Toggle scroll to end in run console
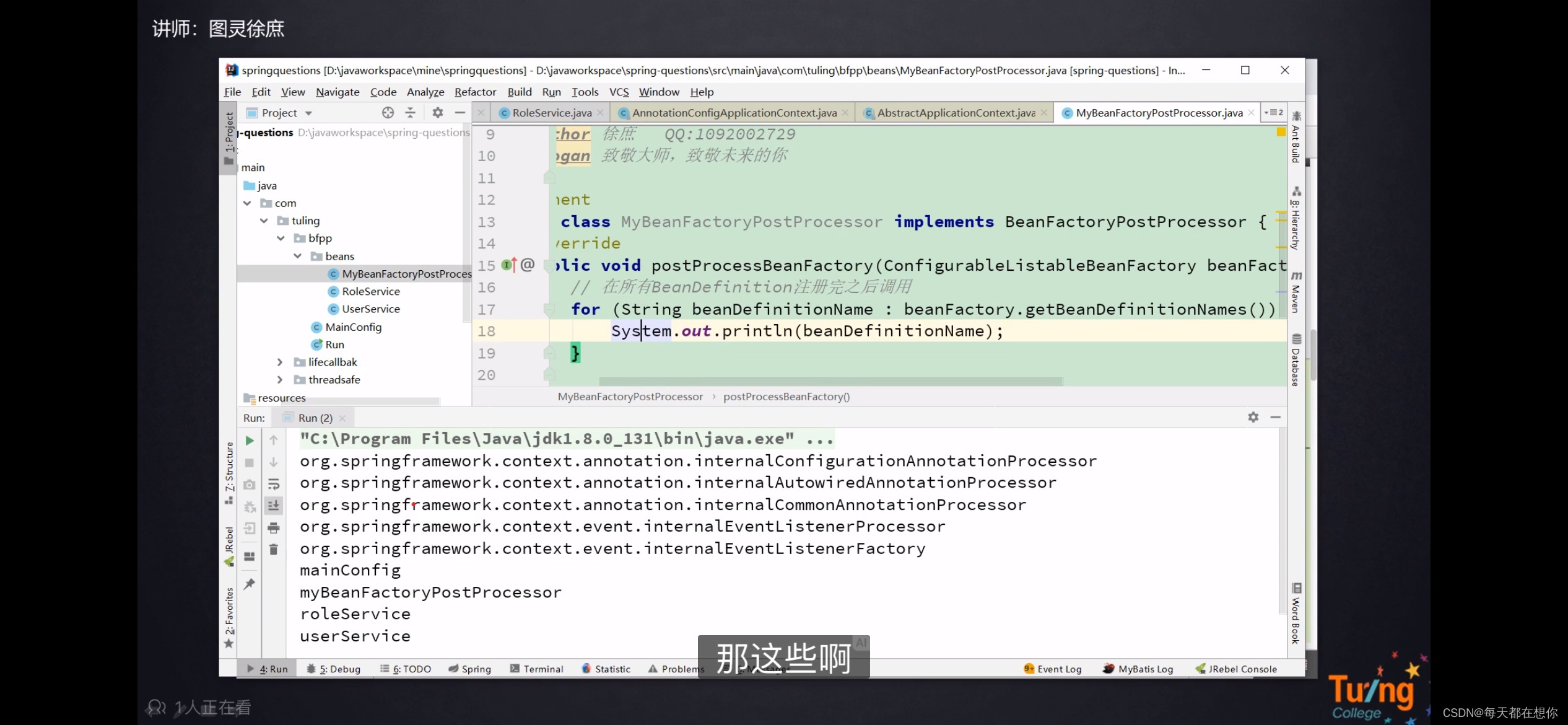The image size is (1568, 725). tap(274, 506)
